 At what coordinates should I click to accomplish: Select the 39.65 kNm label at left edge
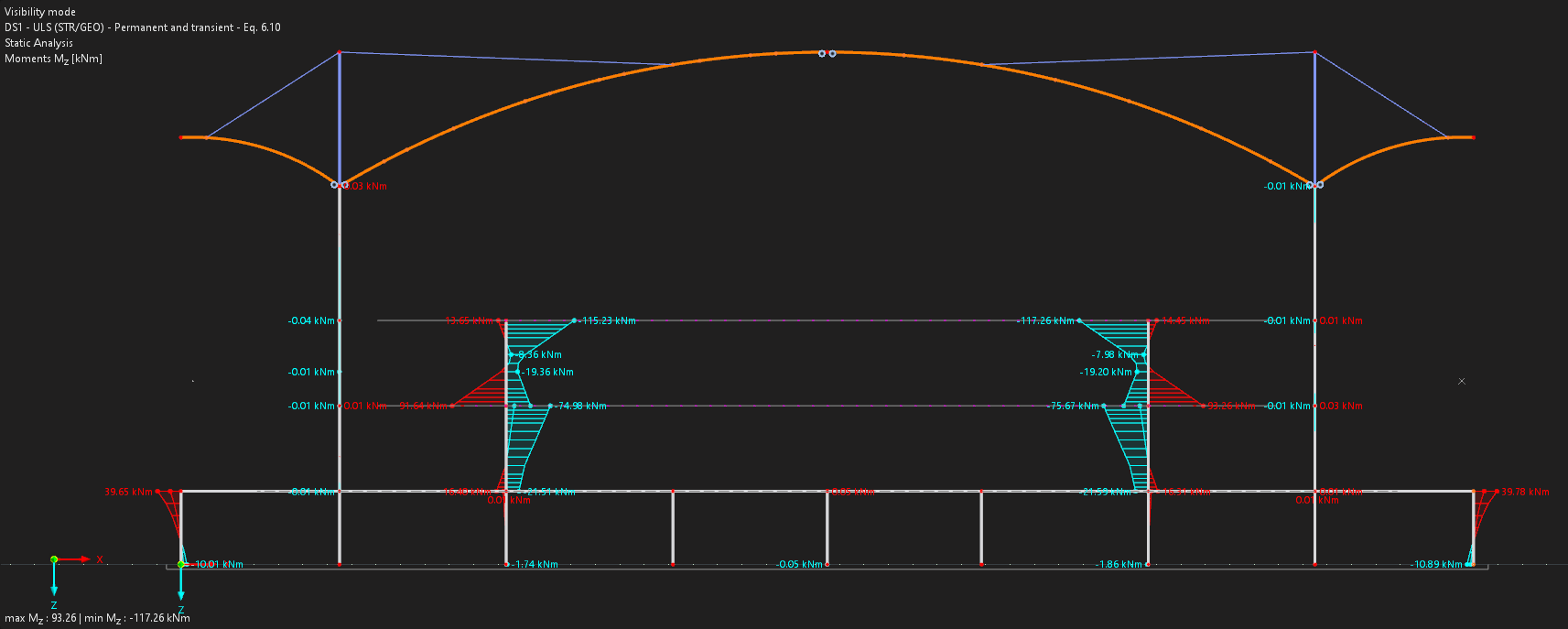tap(128, 493)
